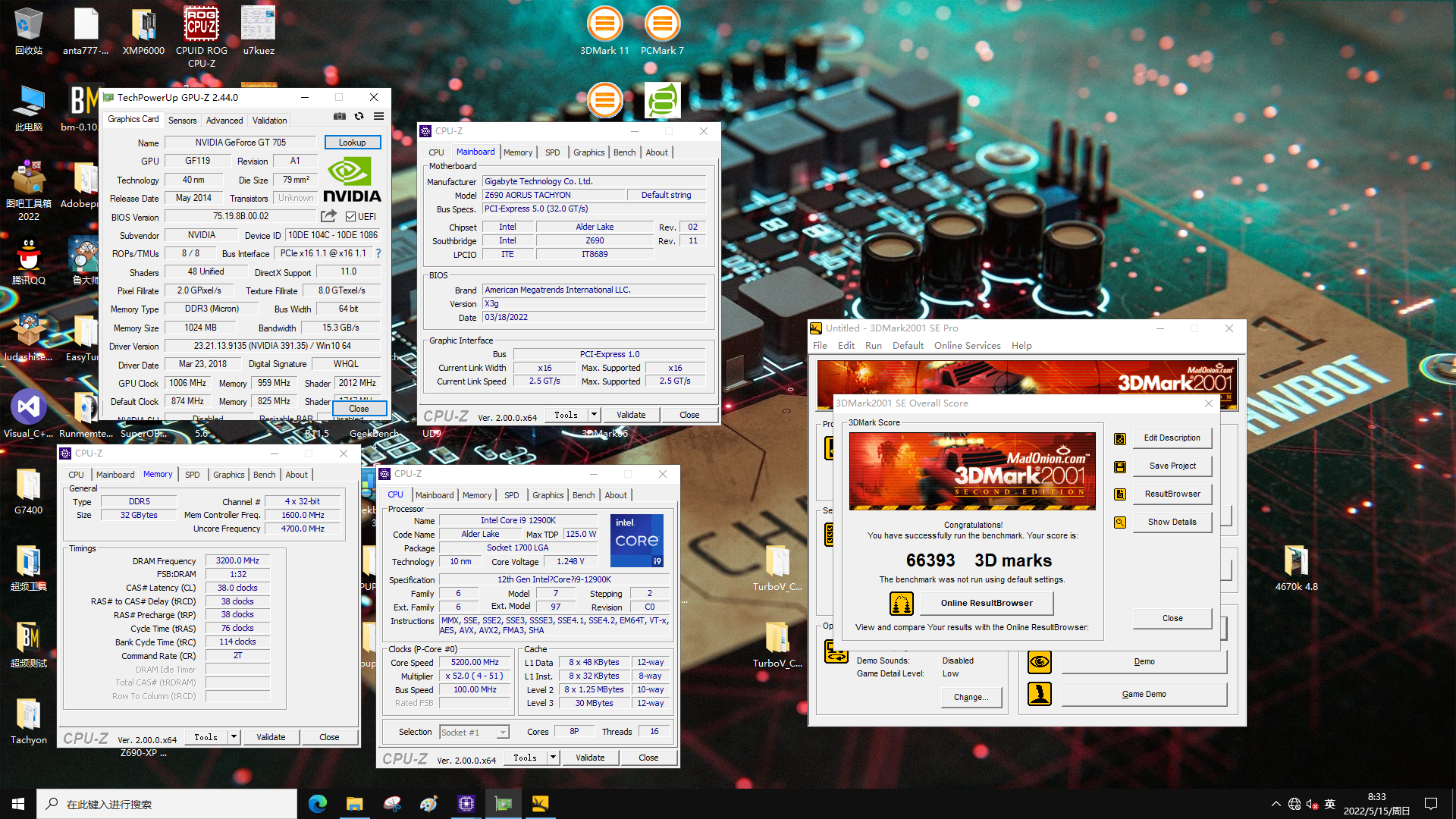Viewport: 1456px width, 819px height.
Task: Click the GPU-Z refresh icon
Action: click(359, 116)
